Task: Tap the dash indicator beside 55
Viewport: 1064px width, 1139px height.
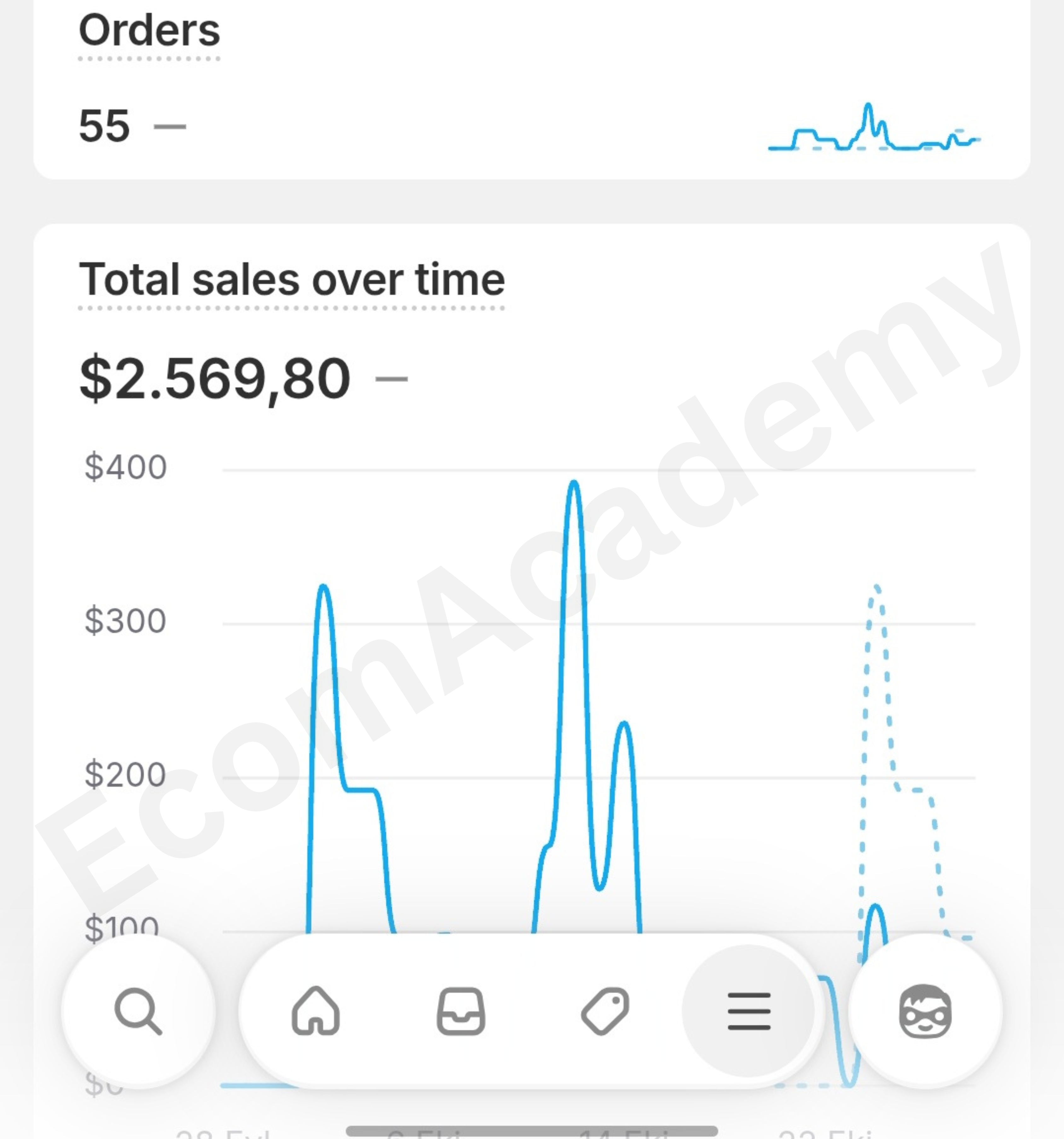Action: pos(170,126)
